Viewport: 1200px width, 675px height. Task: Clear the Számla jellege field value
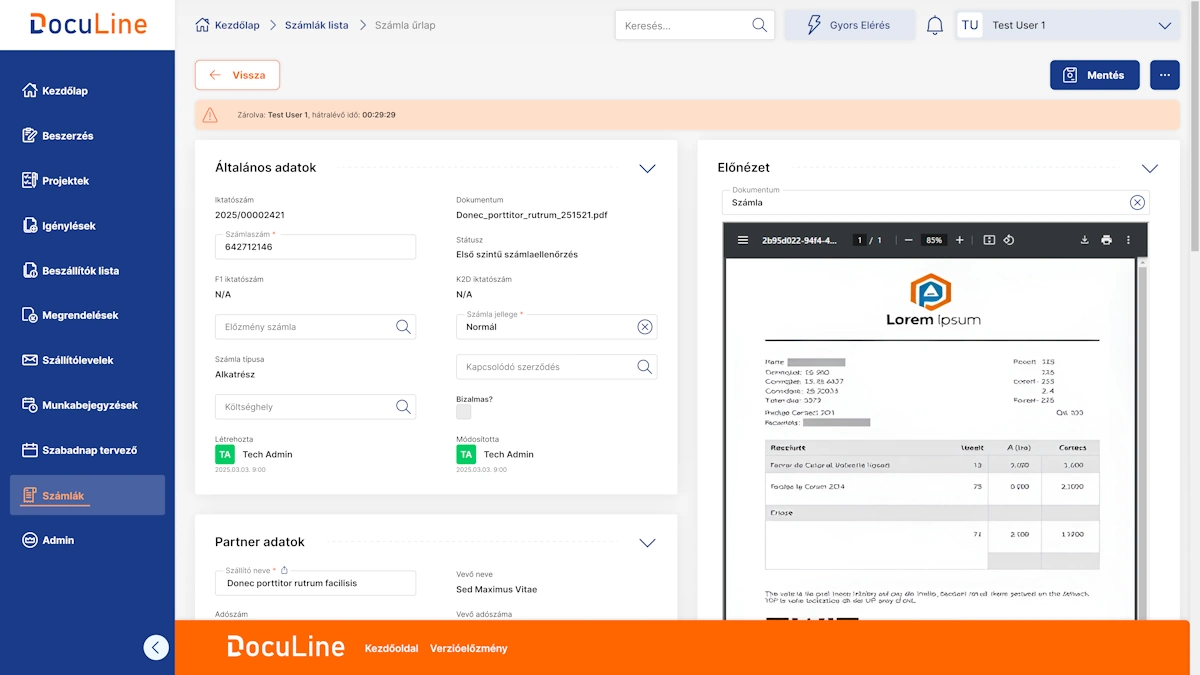point(644,327)
